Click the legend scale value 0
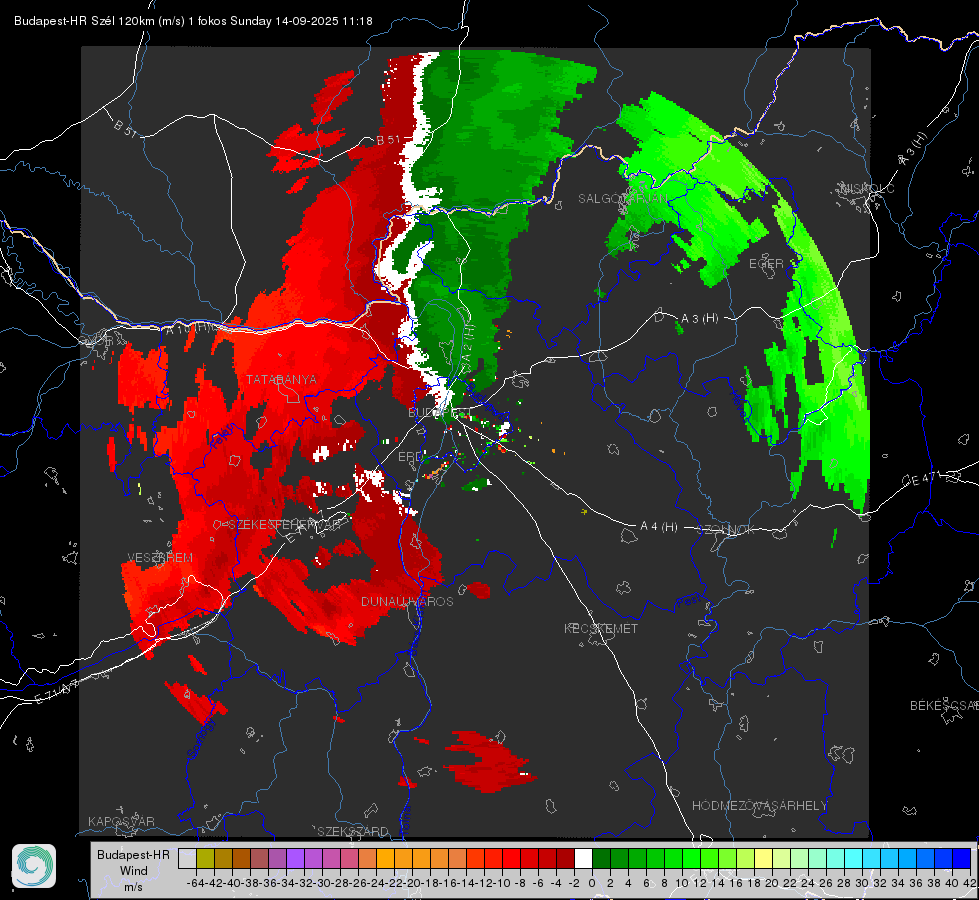Image resolution: width=979 pixels, height=900 pixels. point(592,883)
